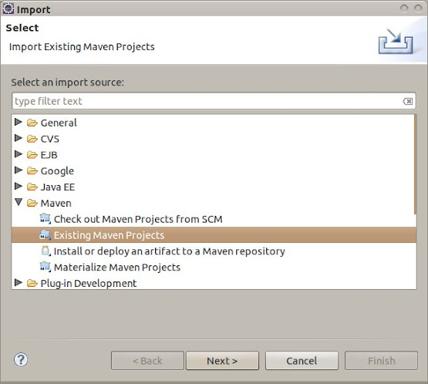Expand the CVS category arrow
The height and width of the screenshot is (384, 428).
(x=18, y=138)
